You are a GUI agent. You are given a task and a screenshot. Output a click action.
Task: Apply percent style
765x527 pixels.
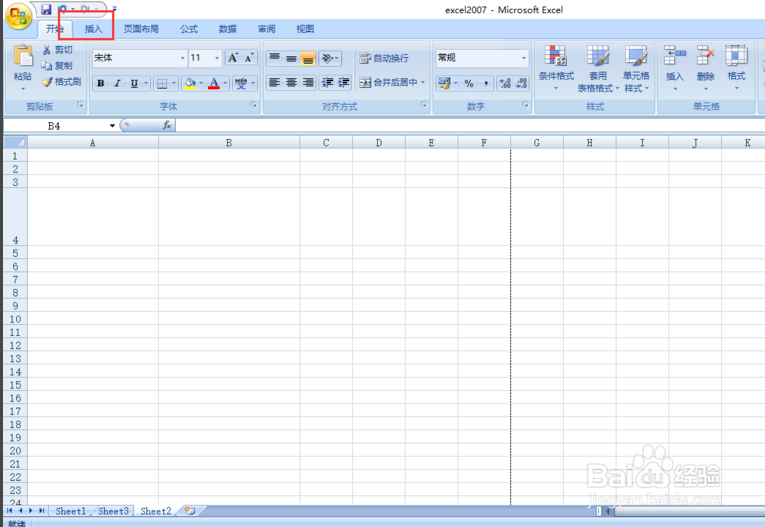pos(469,83)
